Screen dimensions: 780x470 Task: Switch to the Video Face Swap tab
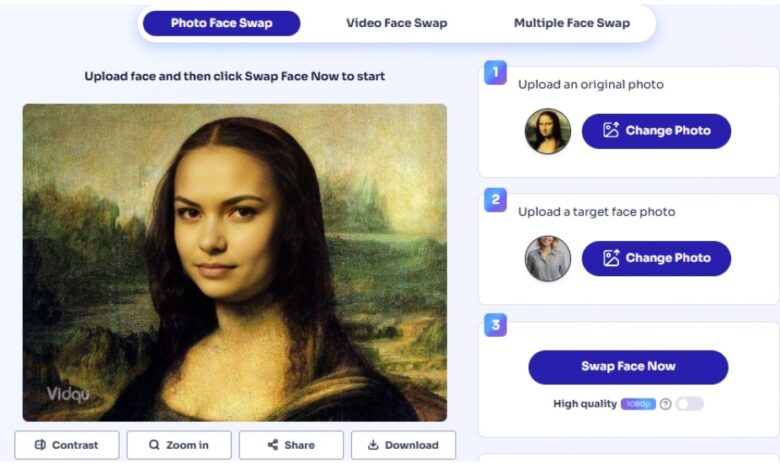pyautogui.click(x=396, y=23)
